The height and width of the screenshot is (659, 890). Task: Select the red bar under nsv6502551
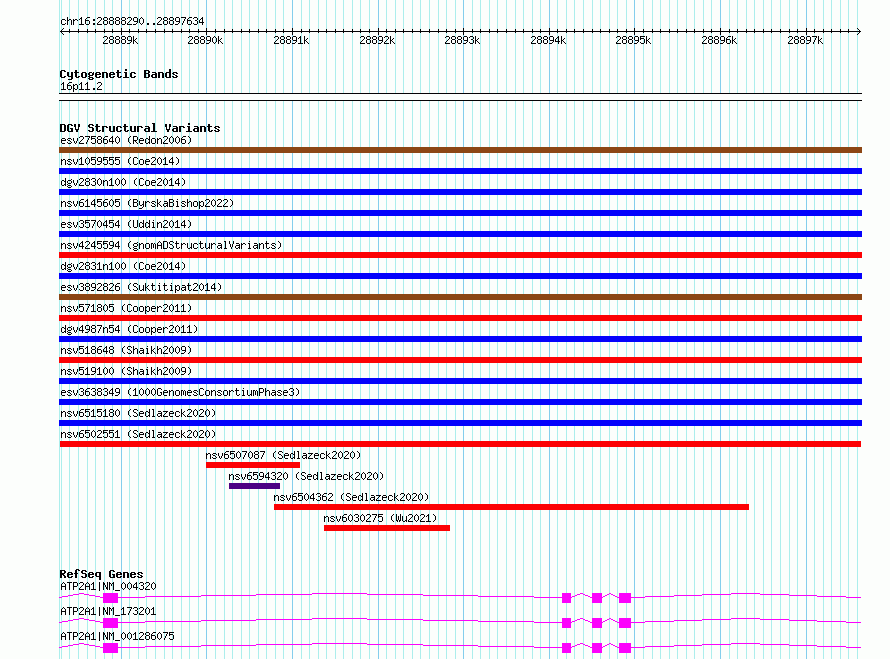pyautogui.click(x=460, y=444)
